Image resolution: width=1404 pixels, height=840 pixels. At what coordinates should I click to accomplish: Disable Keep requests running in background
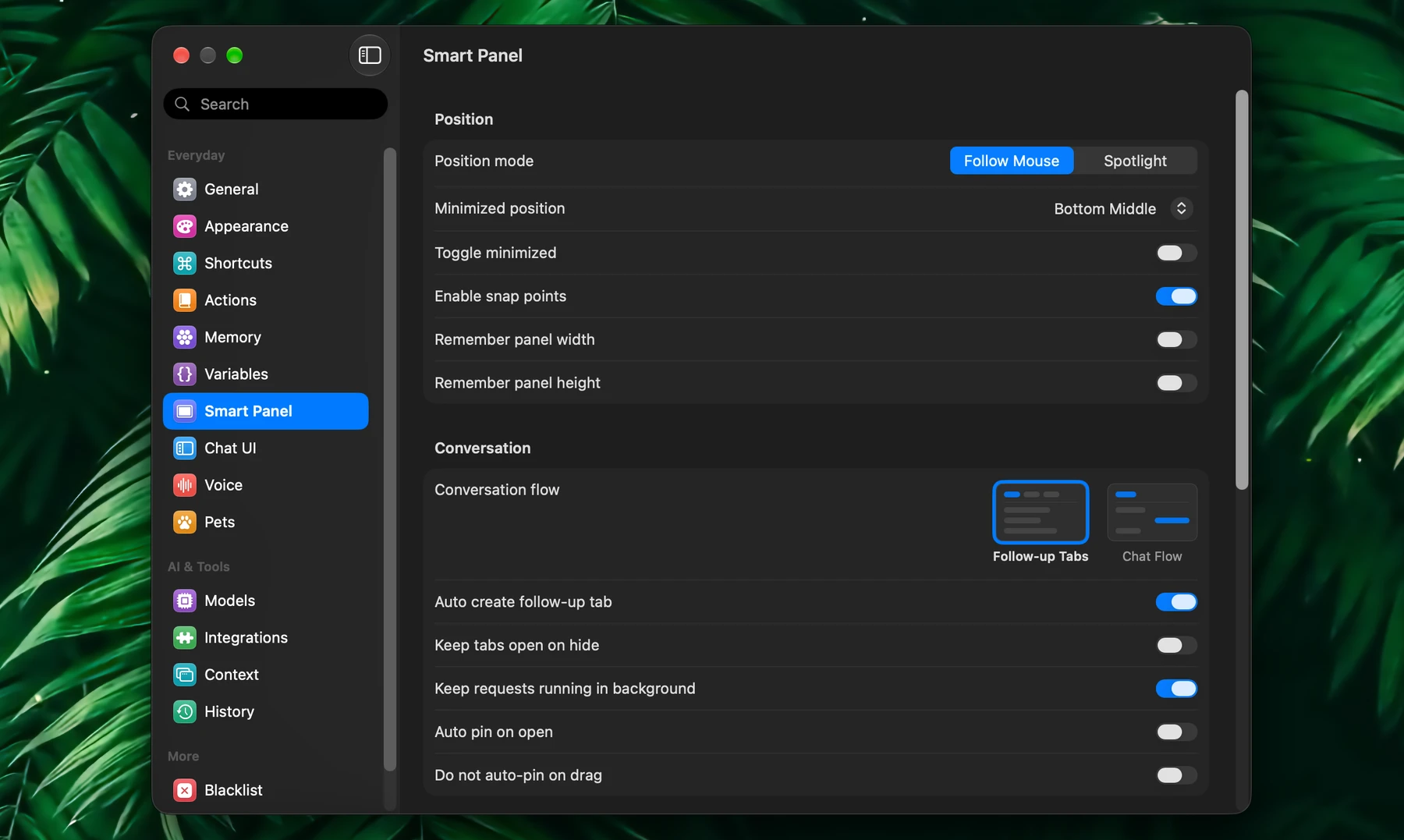pyautogui.click(x=1176, y=689)
